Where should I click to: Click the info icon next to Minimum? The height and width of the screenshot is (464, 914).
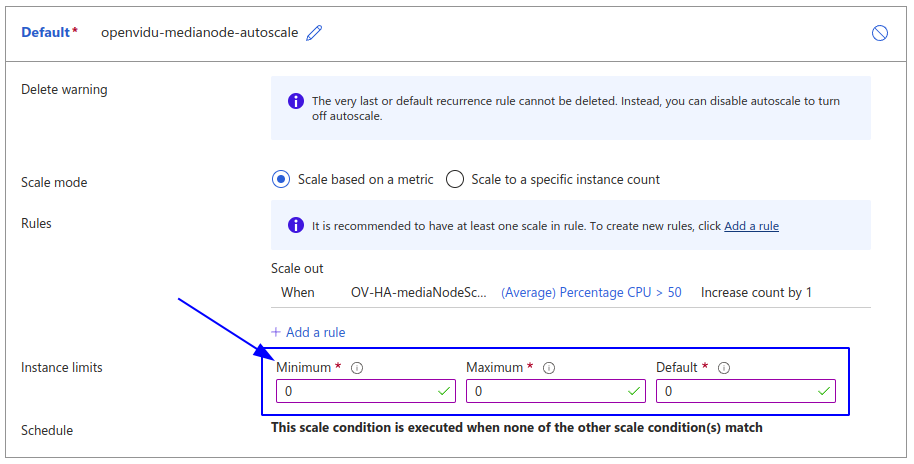coord(357,368)
